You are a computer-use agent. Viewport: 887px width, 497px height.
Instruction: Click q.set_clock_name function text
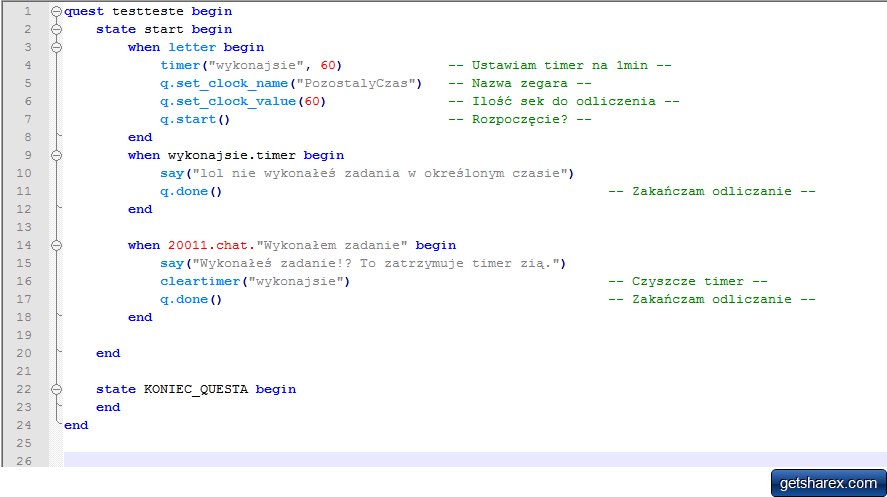224,84
